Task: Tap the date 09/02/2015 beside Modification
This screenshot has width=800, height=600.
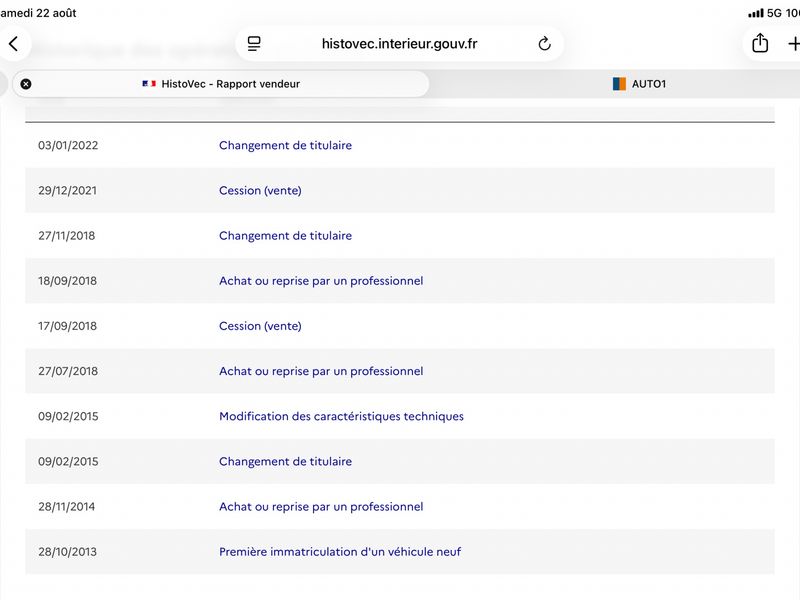Action: point(68,416)
